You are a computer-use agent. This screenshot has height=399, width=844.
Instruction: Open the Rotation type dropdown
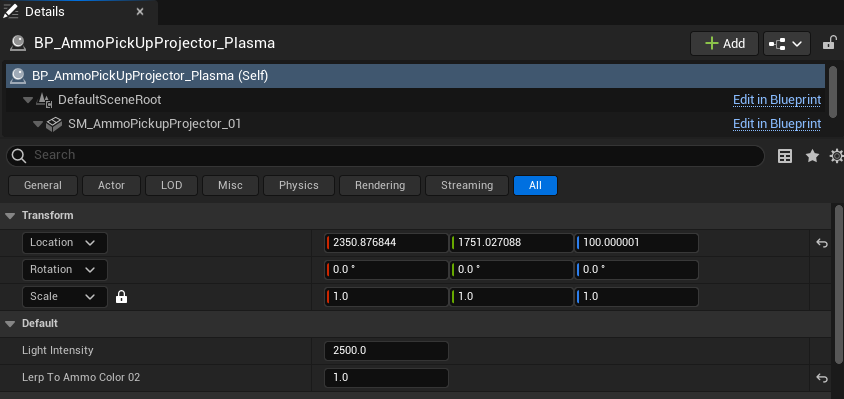pyautogui.click(x=65, y=270)
